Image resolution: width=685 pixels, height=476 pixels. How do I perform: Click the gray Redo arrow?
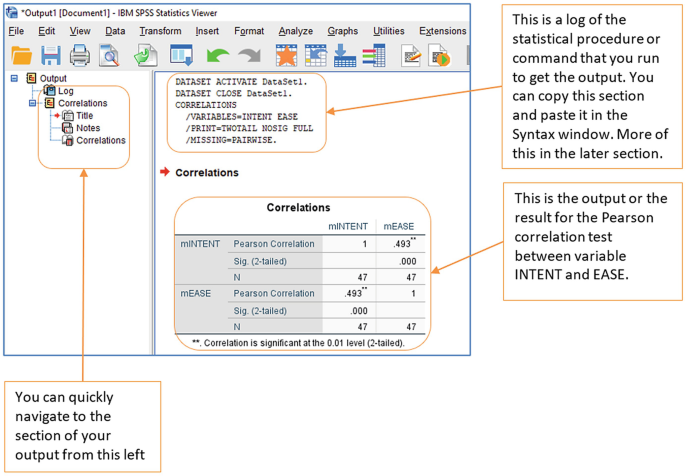click(x=250, y=56)
